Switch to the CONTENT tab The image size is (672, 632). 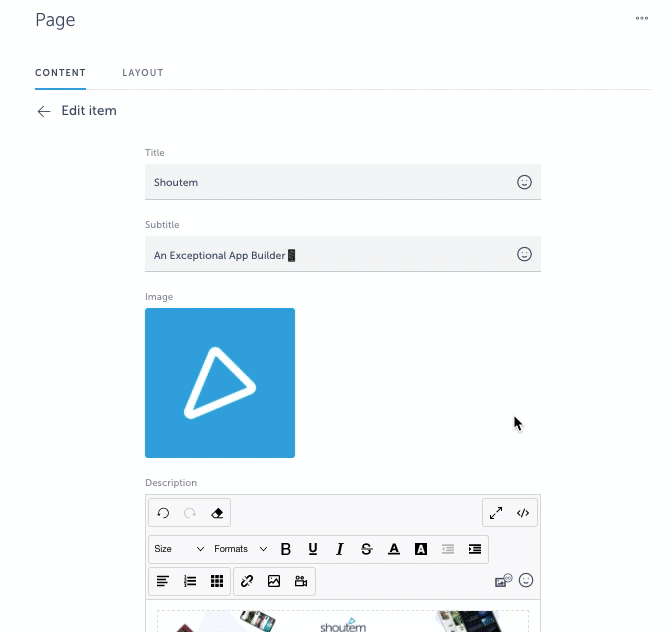point(60,73)
